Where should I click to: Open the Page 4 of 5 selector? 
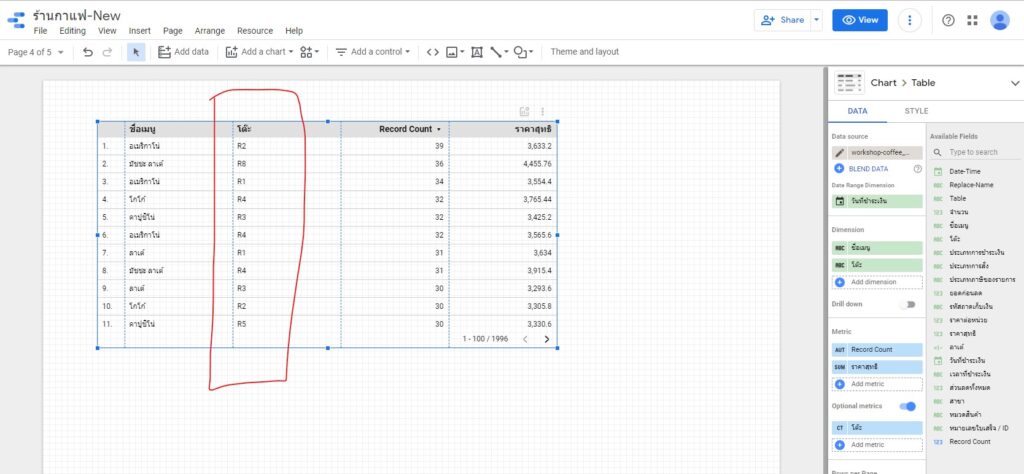coord(36,52)
